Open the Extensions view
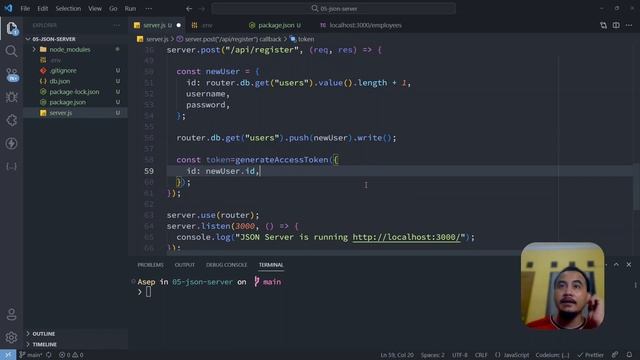Image resolution: width=640 pixels, height=360 pixels. click(11, 120)
